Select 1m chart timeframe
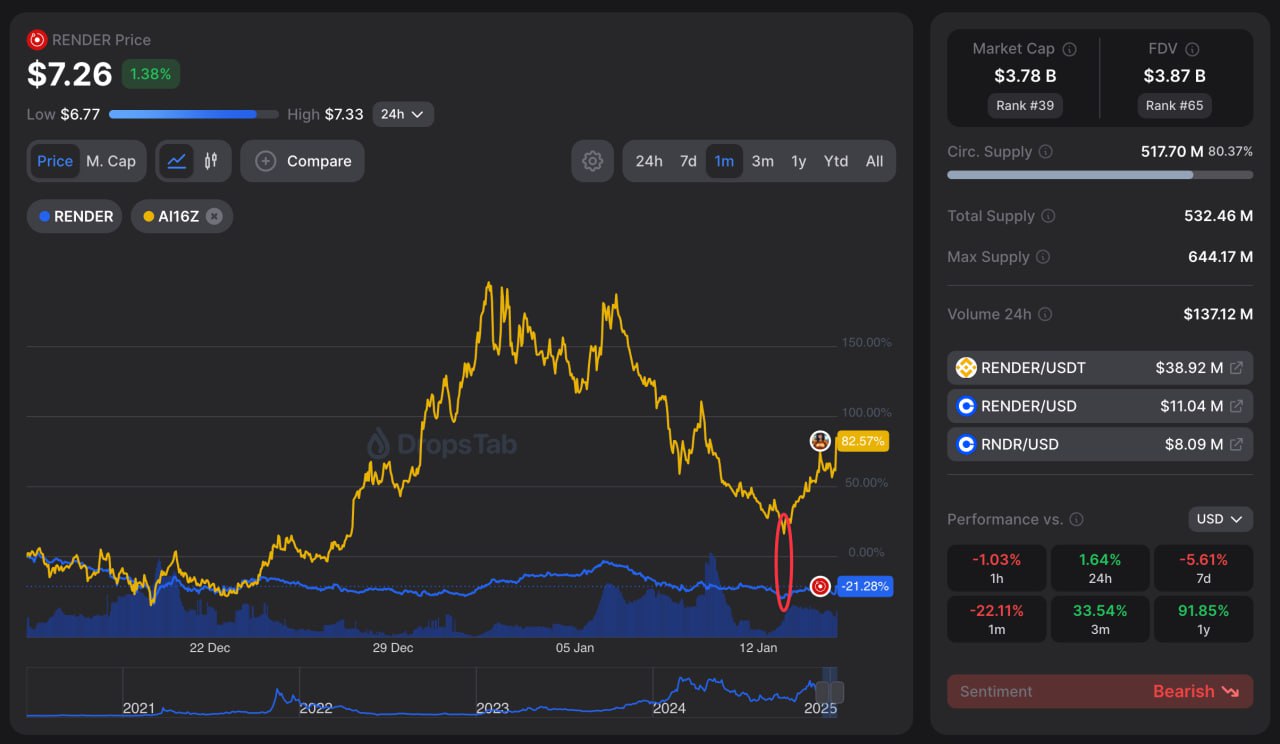 tap(724, 161)
